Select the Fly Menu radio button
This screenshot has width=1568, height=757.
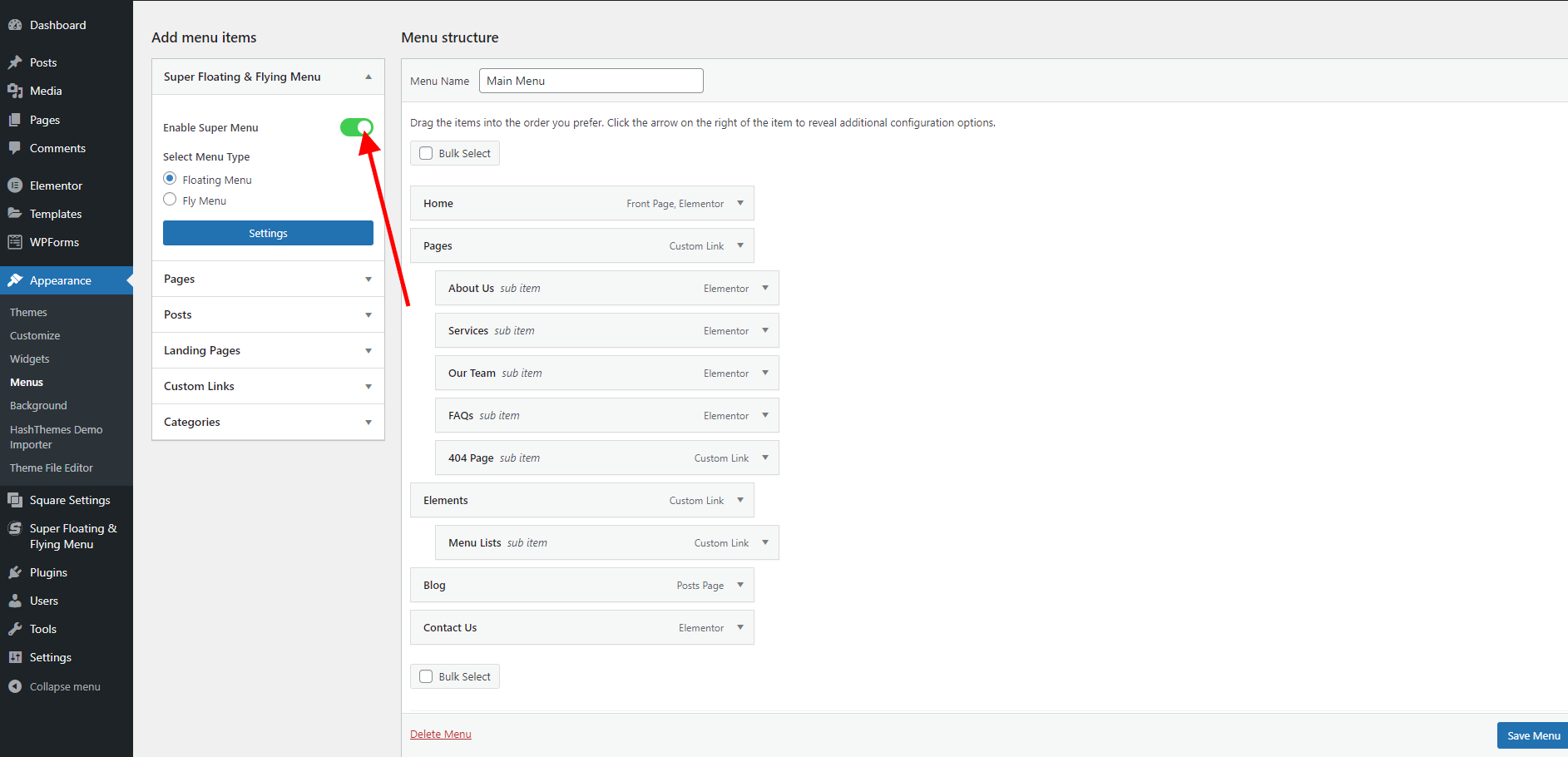170,200
